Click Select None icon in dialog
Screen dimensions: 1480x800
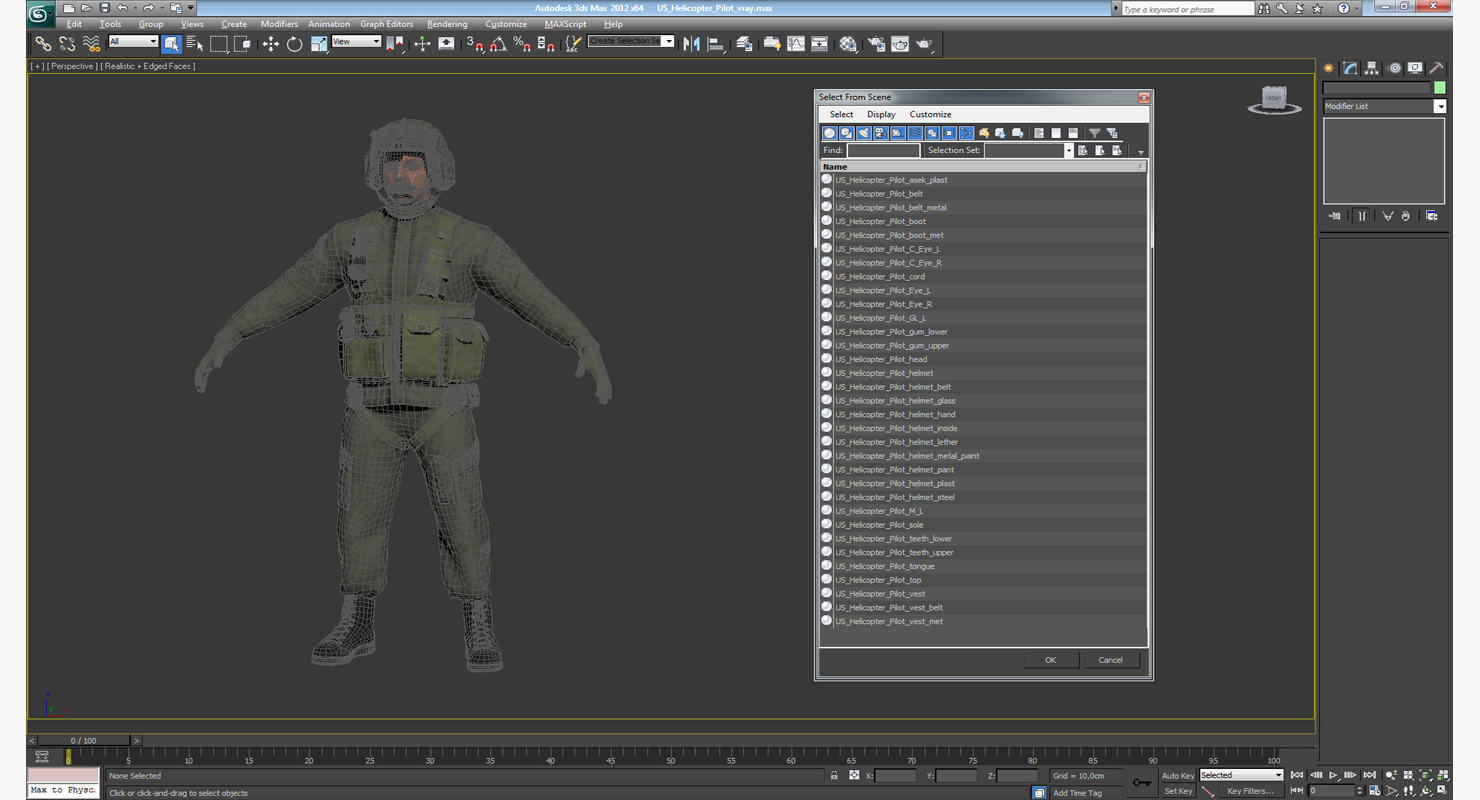pyautogui.click(x=1056, y=133)
